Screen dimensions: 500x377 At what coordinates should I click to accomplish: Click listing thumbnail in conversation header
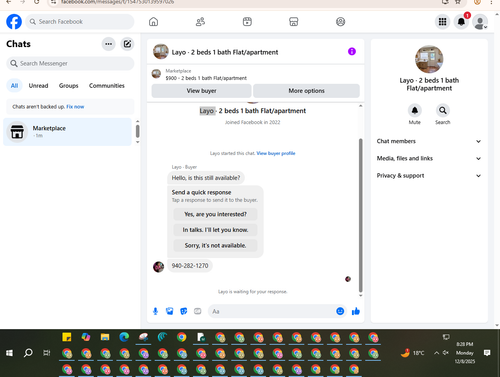point(161,52)
